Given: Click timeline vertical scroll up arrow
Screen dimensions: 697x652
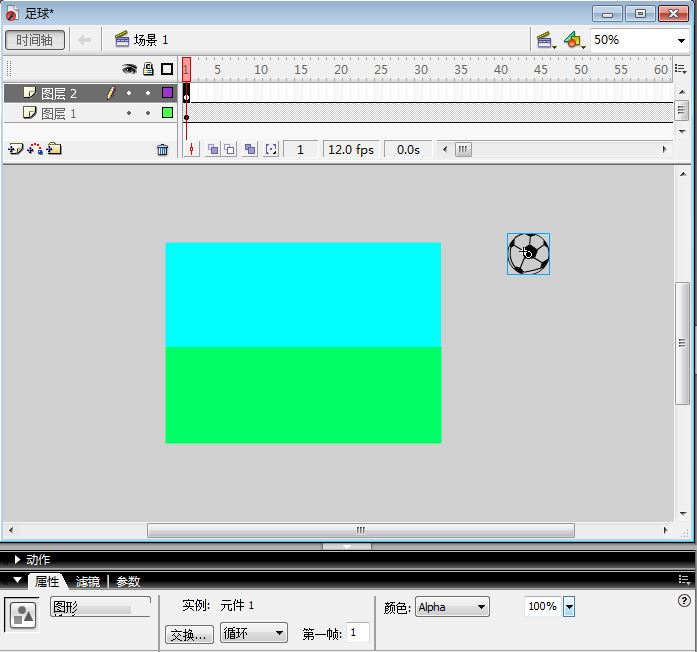Looking at the screenshot, I should 682,92.
